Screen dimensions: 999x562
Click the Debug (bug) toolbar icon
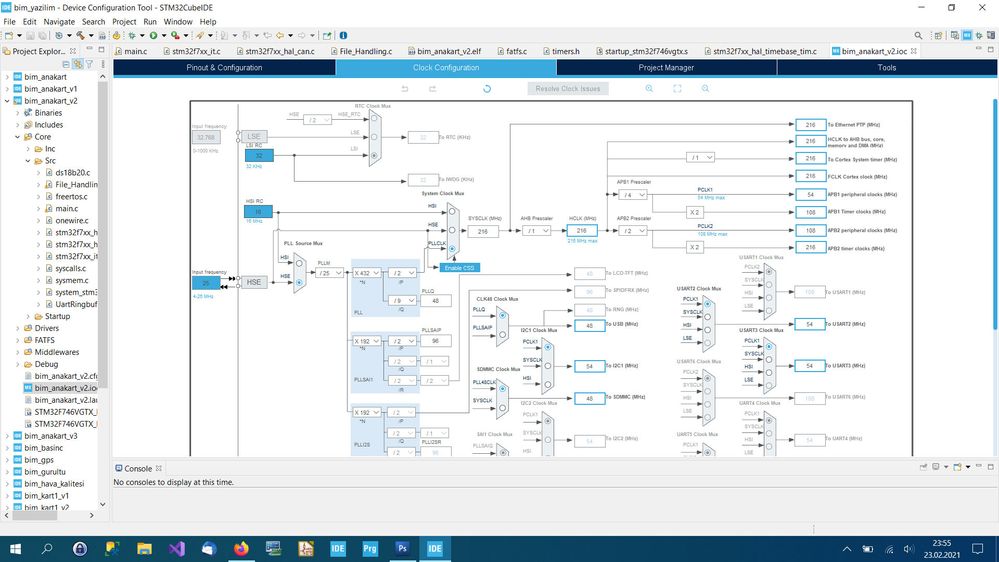click(132, 36)
